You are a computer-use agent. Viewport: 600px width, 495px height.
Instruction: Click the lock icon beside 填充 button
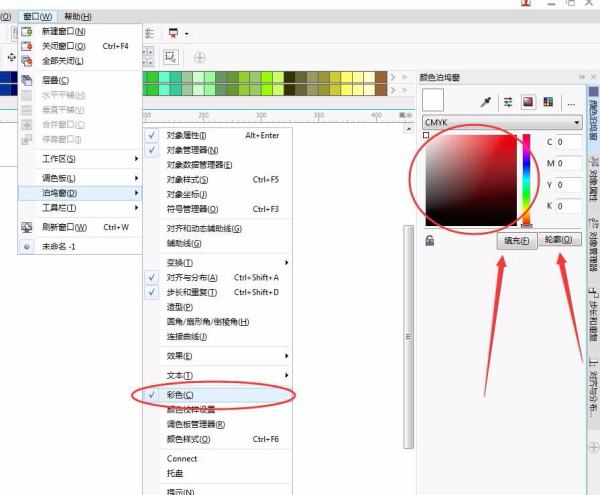click(x=430, y=241)
